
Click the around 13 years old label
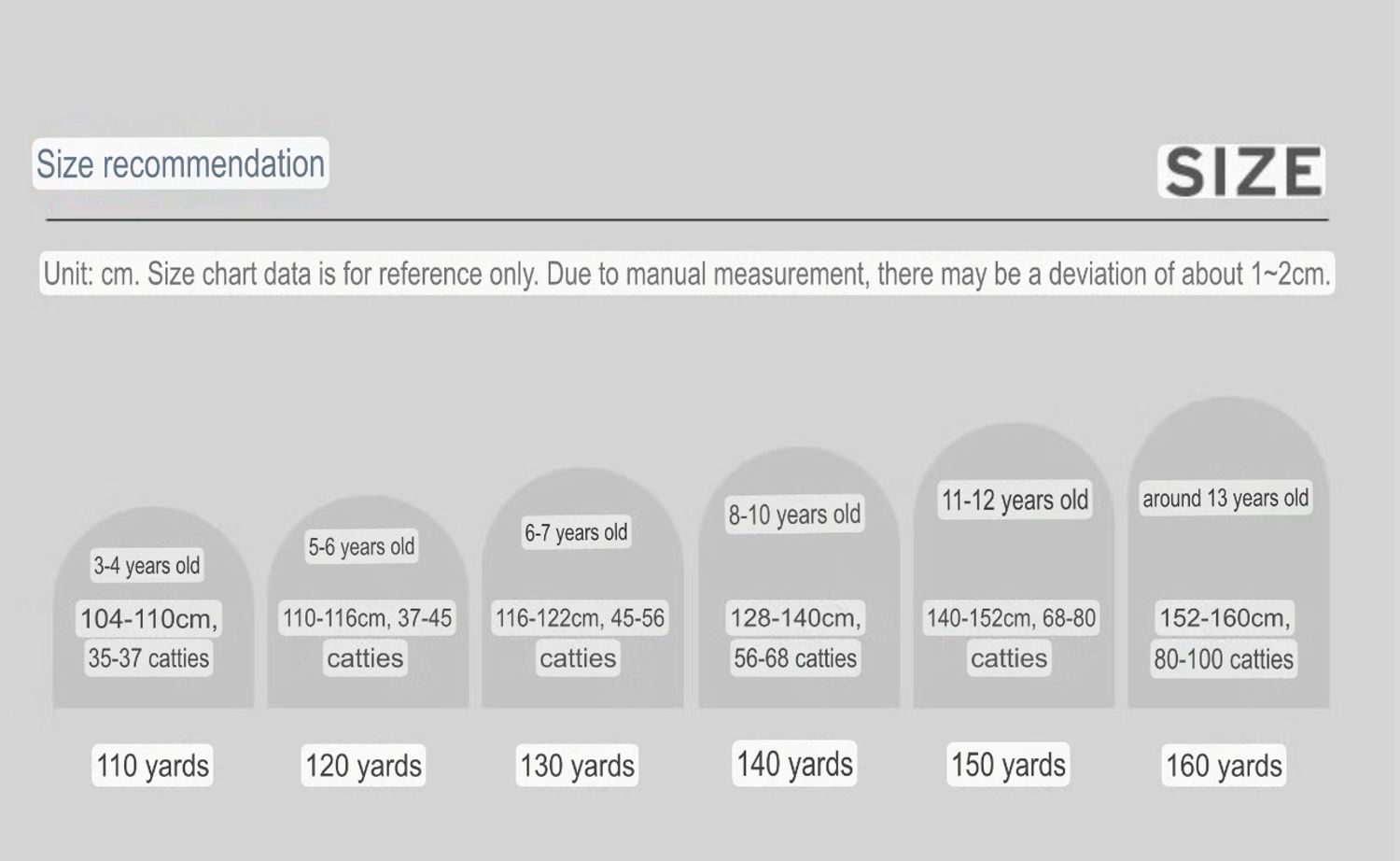[x=1225, y=498]
